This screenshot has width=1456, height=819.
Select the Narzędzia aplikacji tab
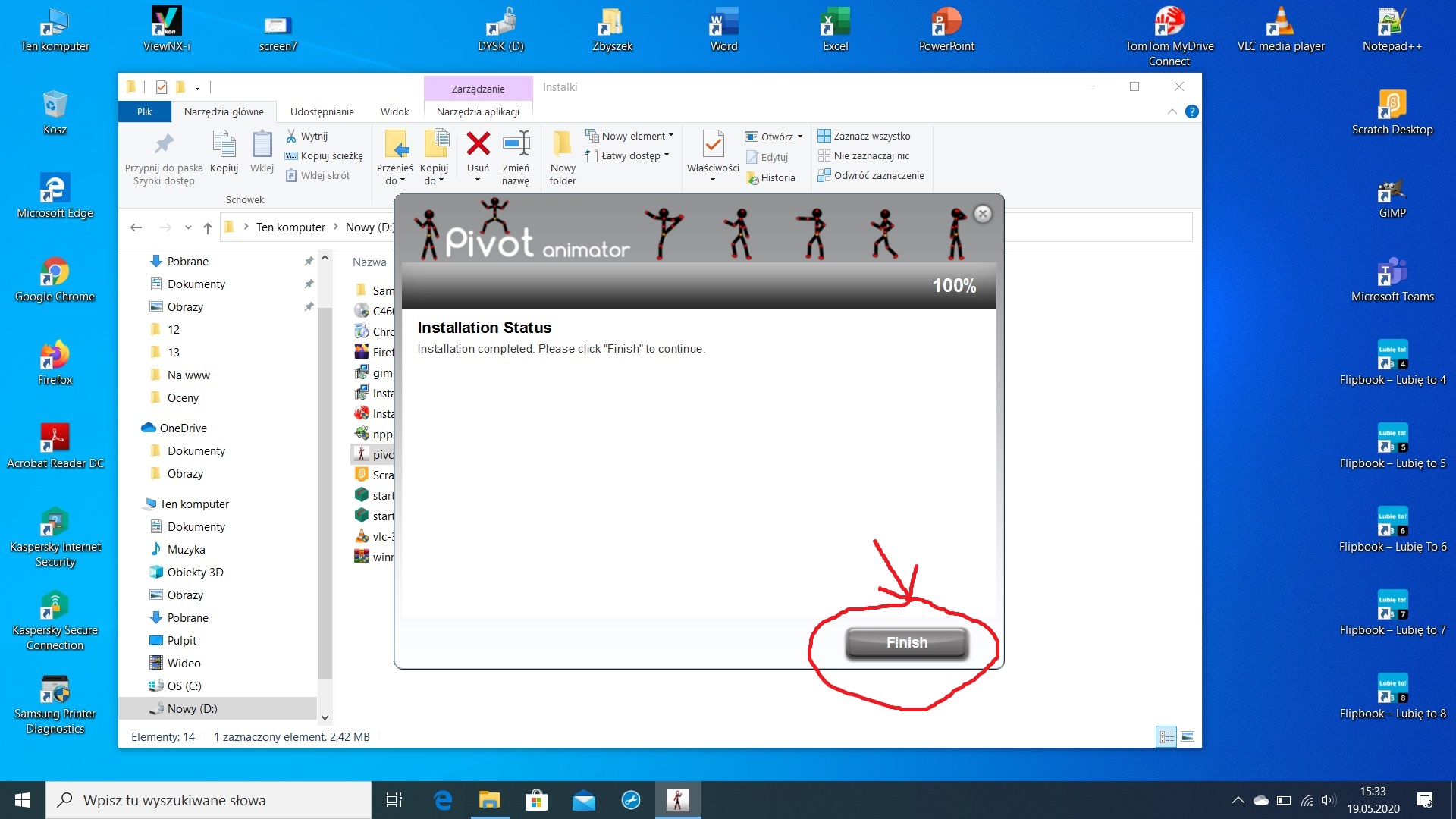pos(478,111)
